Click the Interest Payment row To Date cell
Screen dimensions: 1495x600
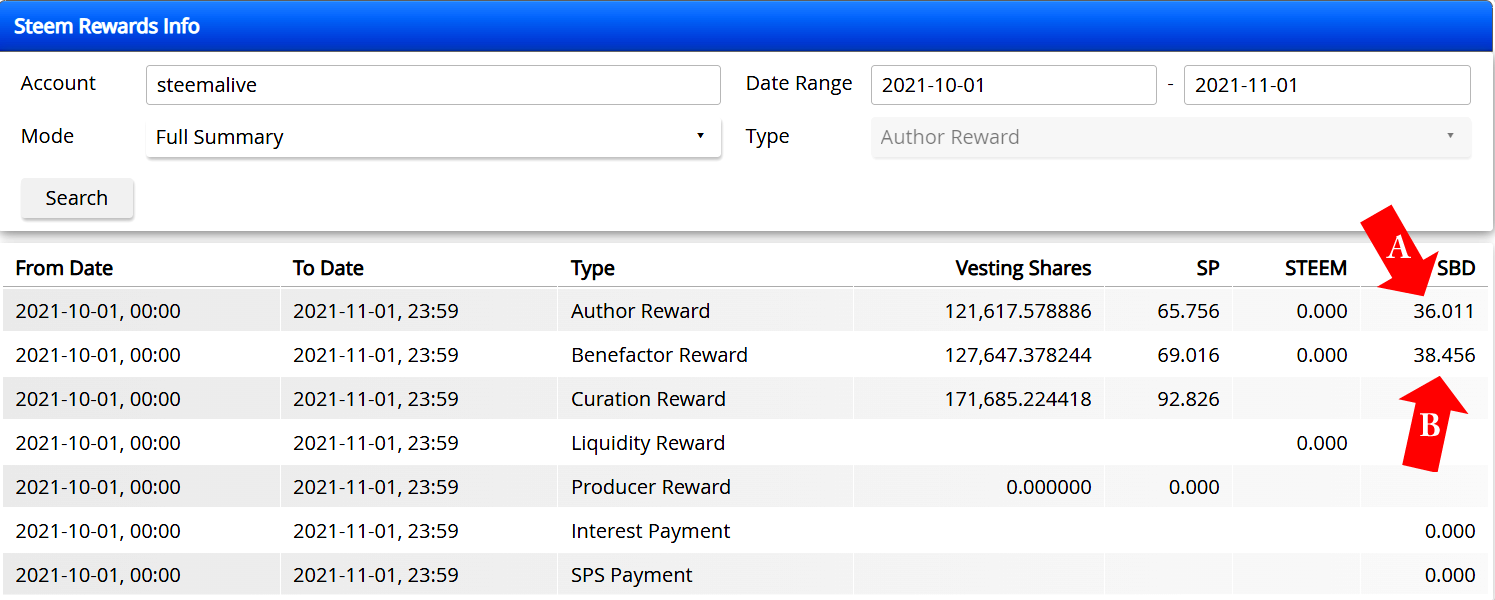(419, 531)
